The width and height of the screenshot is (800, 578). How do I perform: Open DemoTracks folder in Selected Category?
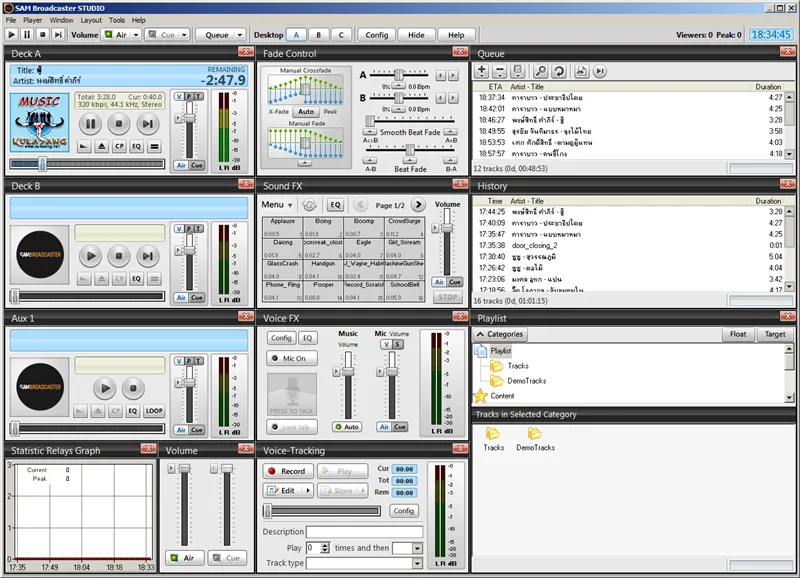[535, 439]
